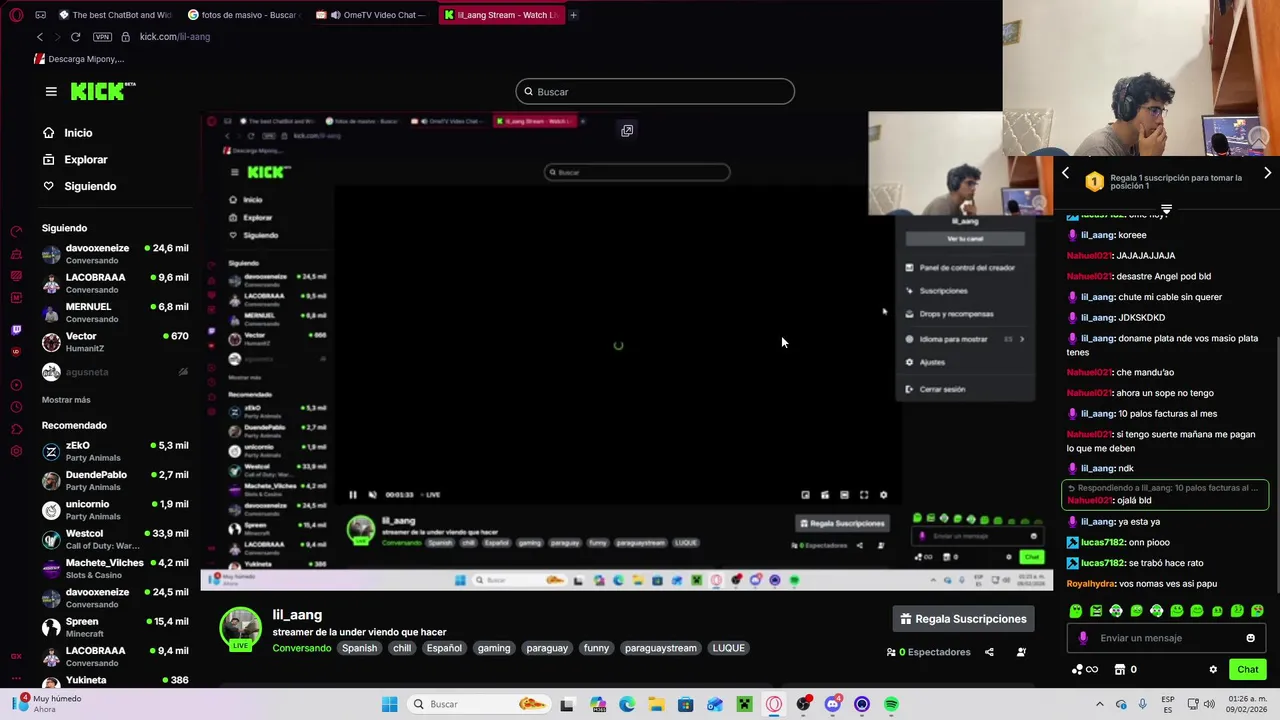Image resolution: width=1280 pixels, height=720 pixels.
Task: Click the Enviar un mensaje chat input
Action: pos(1165,638)
